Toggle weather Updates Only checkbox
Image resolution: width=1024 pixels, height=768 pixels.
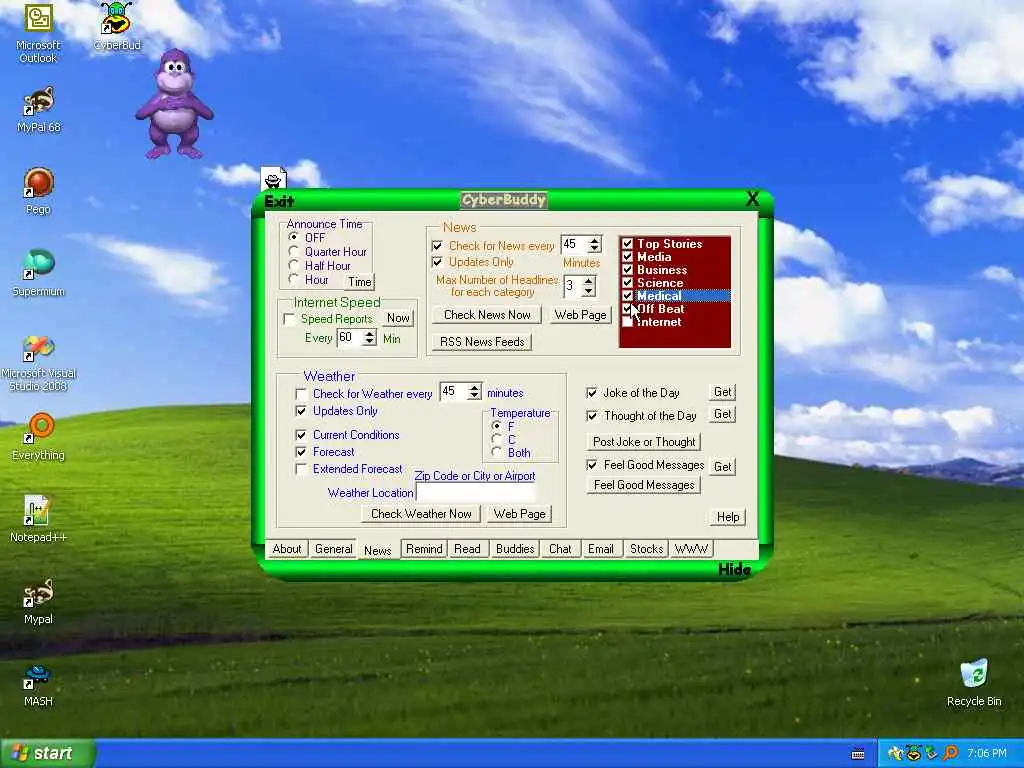(x=301, y=411)
